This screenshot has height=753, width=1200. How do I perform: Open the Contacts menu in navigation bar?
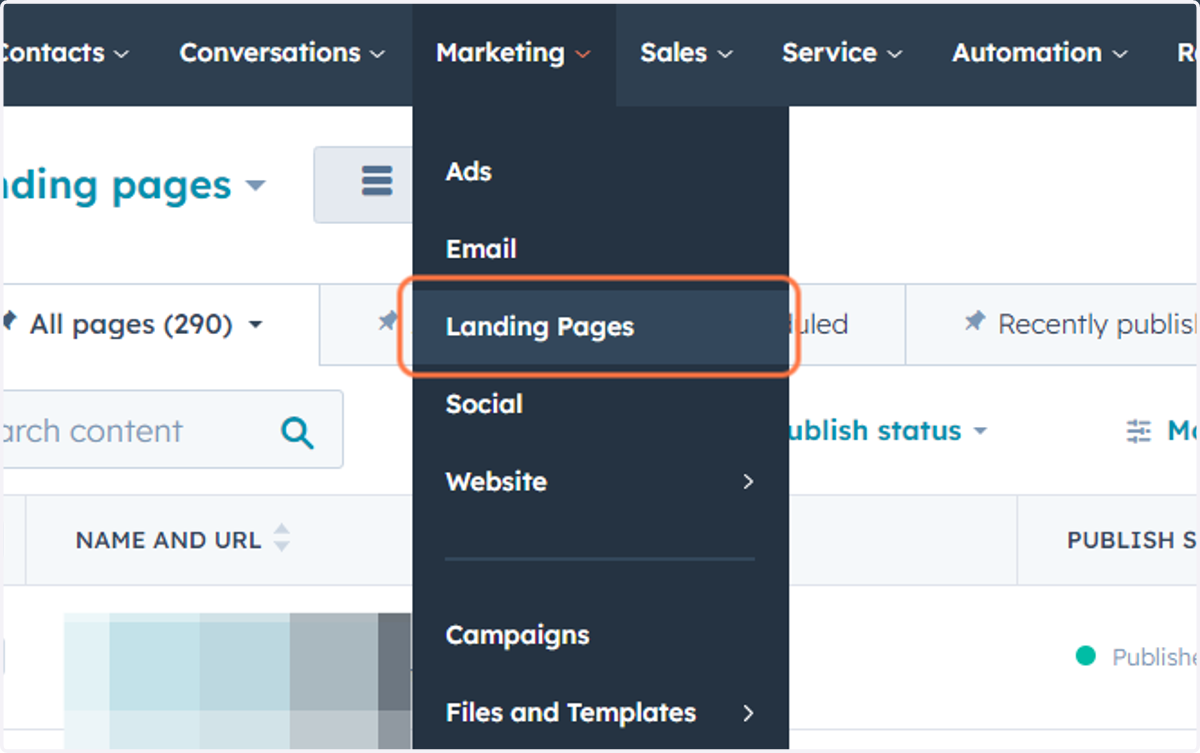click(65, 53)
